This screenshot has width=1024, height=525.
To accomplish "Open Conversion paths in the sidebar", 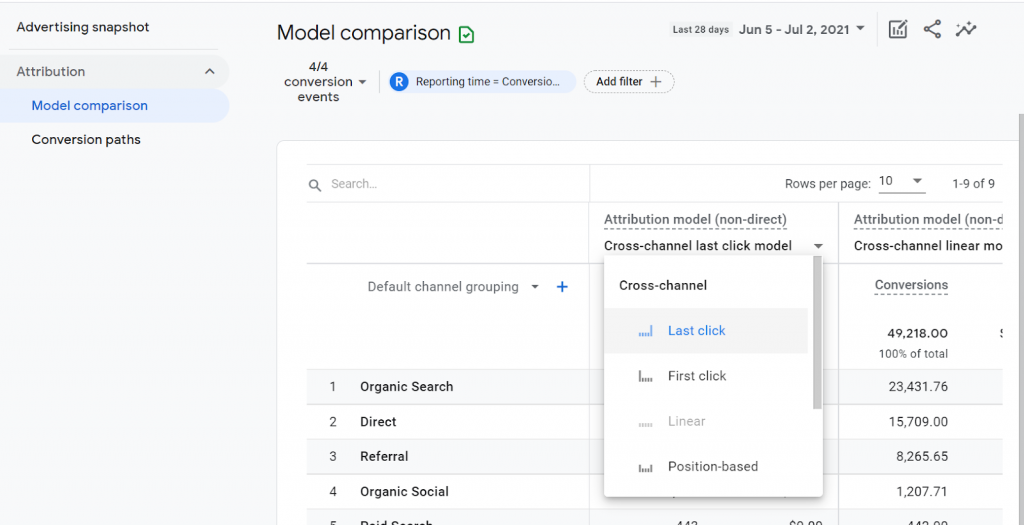I will [86, 140].
